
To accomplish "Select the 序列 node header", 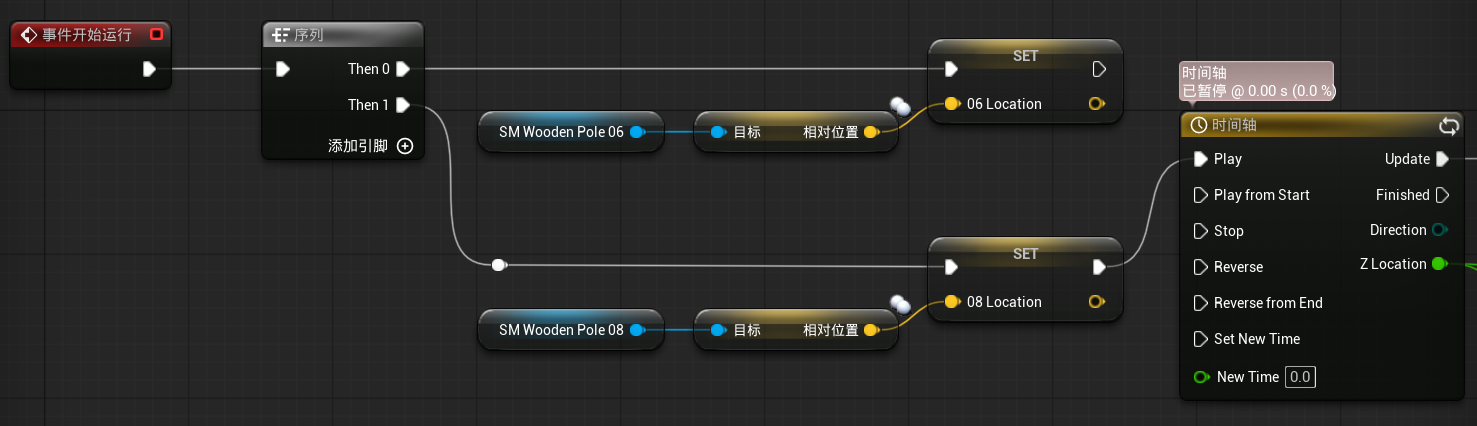I will coord(344,35).
